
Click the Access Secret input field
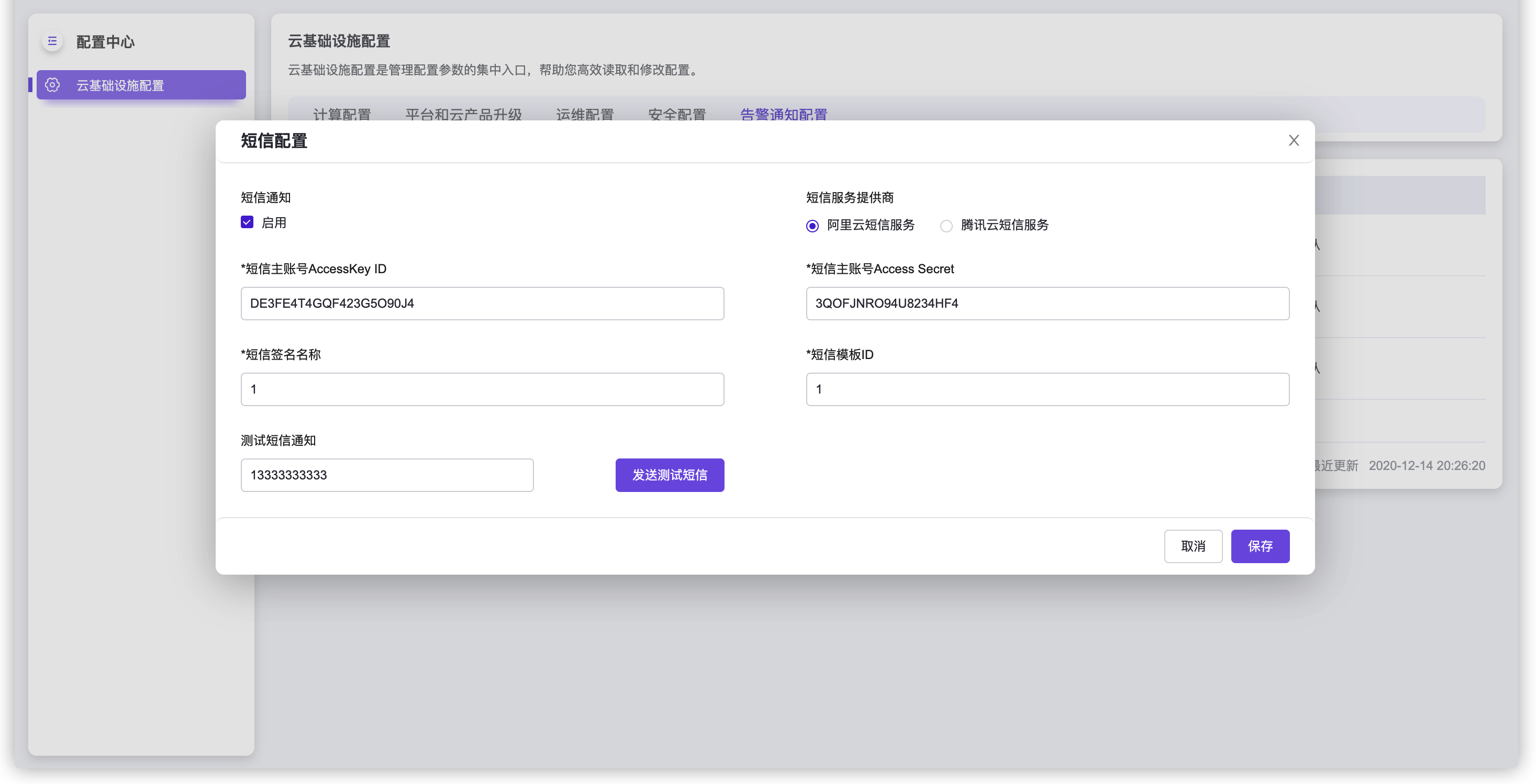(x=1047, y=303)
